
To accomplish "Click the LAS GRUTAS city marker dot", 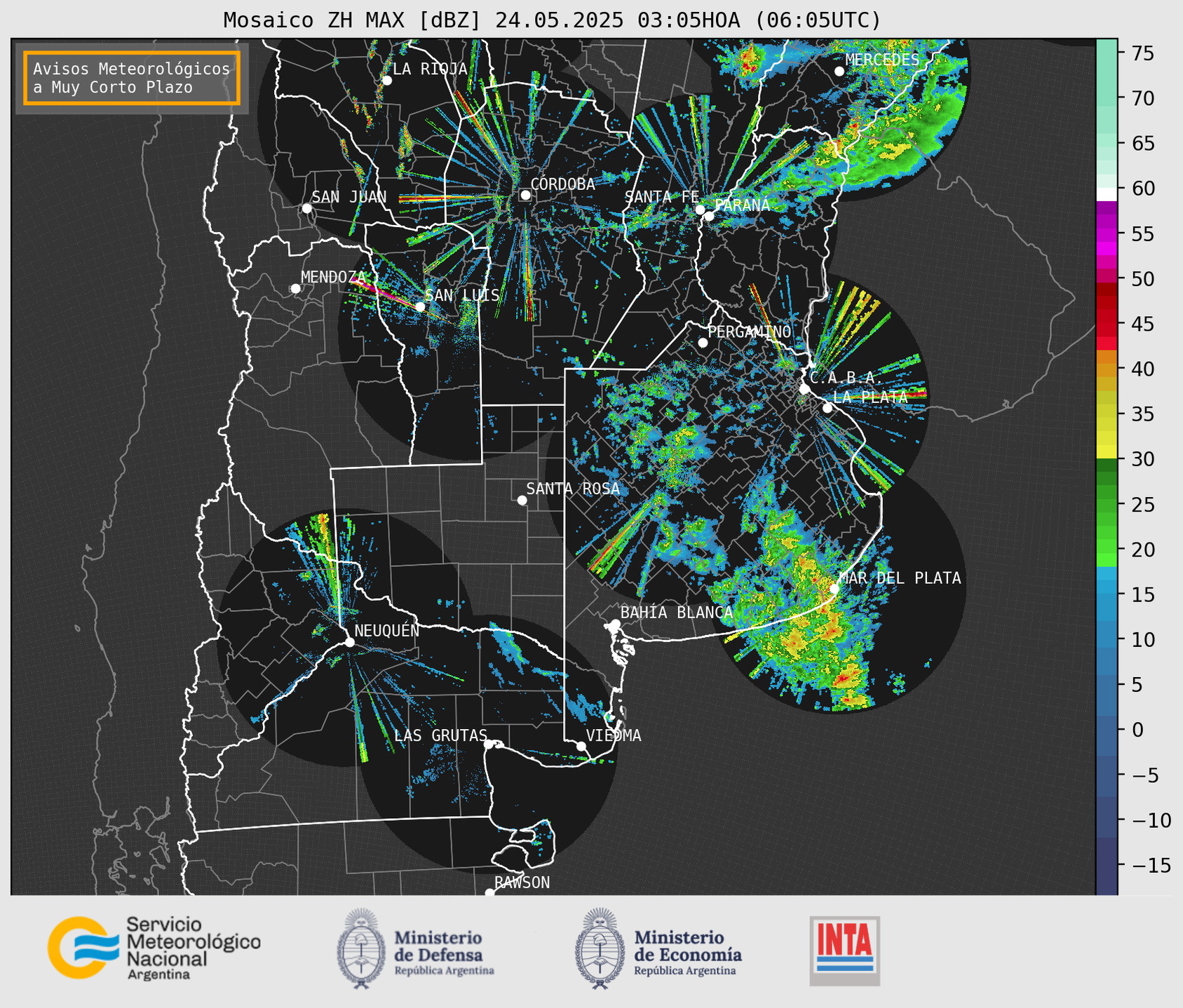I will [x=489, y=744].
